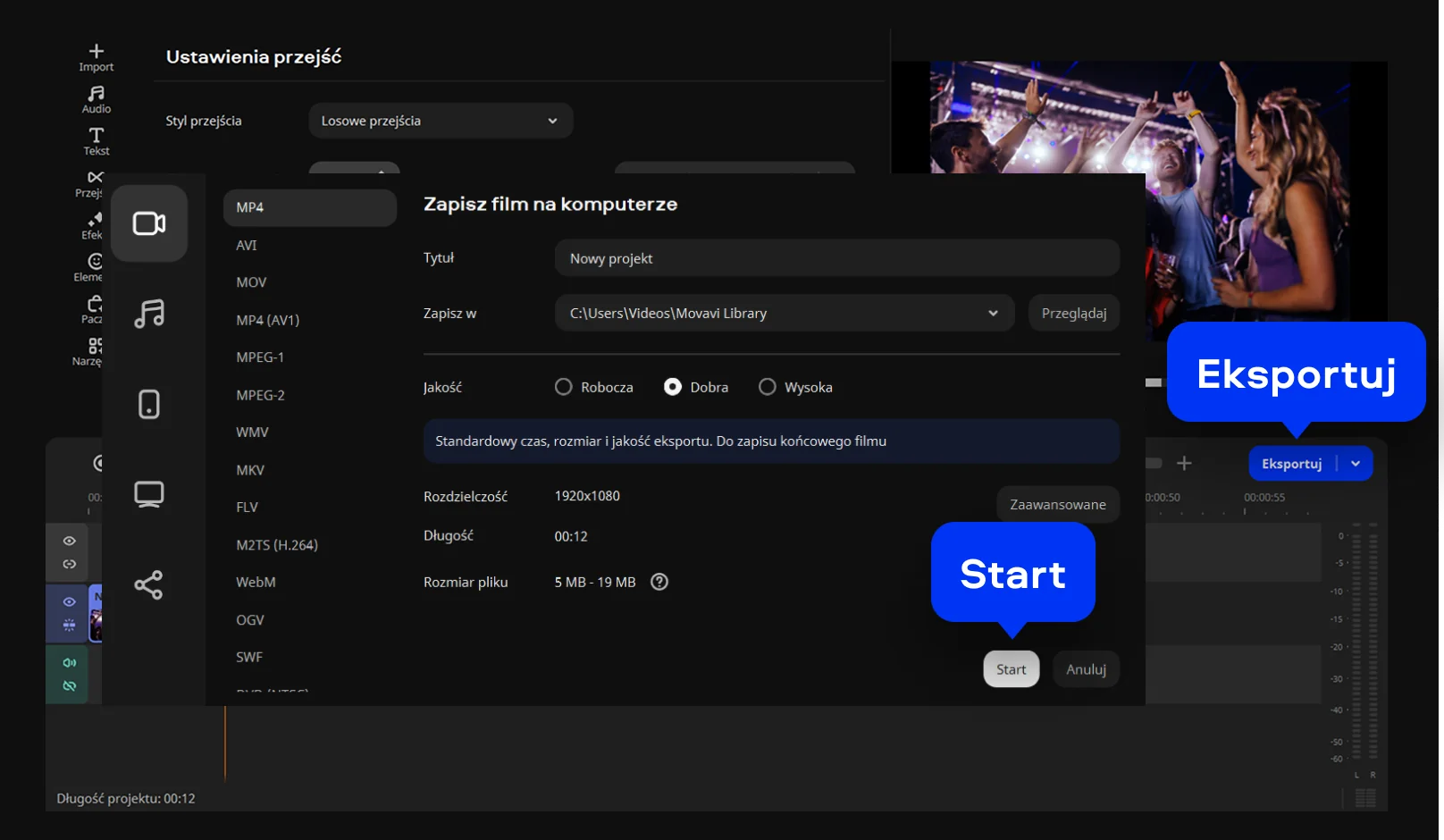Select the TV export icon
The width and height of the screenshot is (1444, 840).
149,494
